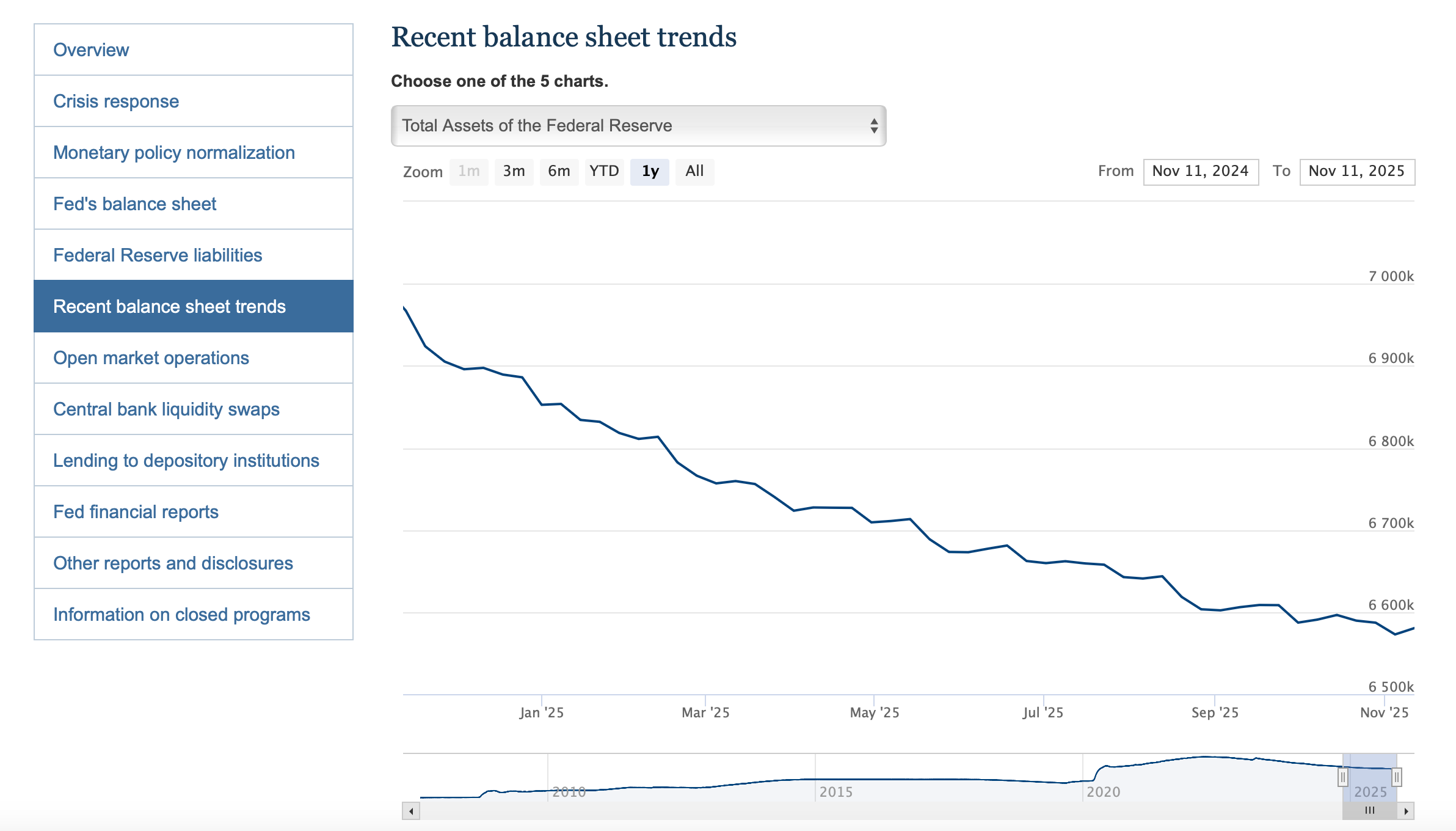
Task: Open Information on closed programs
Action: [x=181, y=615]
